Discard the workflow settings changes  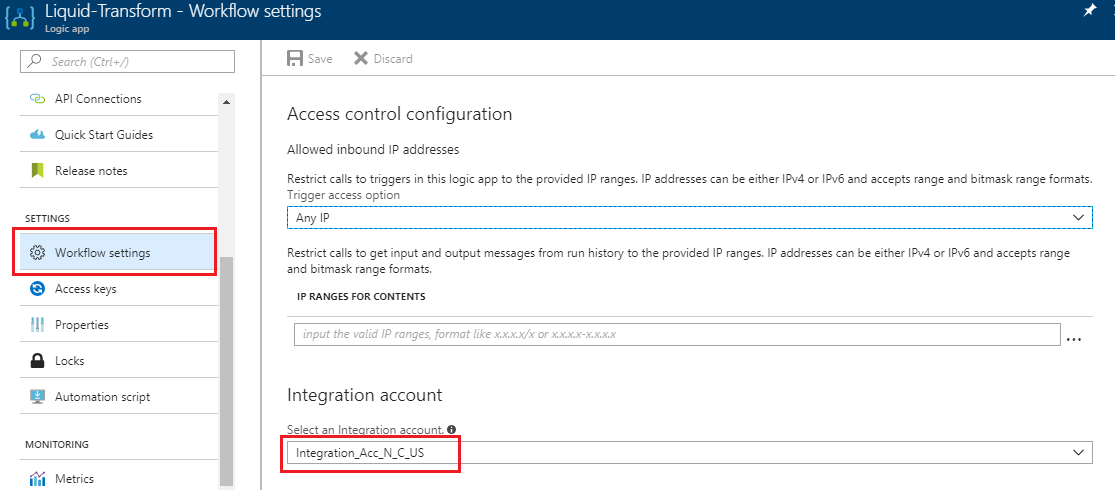click(x=383, y=58)
